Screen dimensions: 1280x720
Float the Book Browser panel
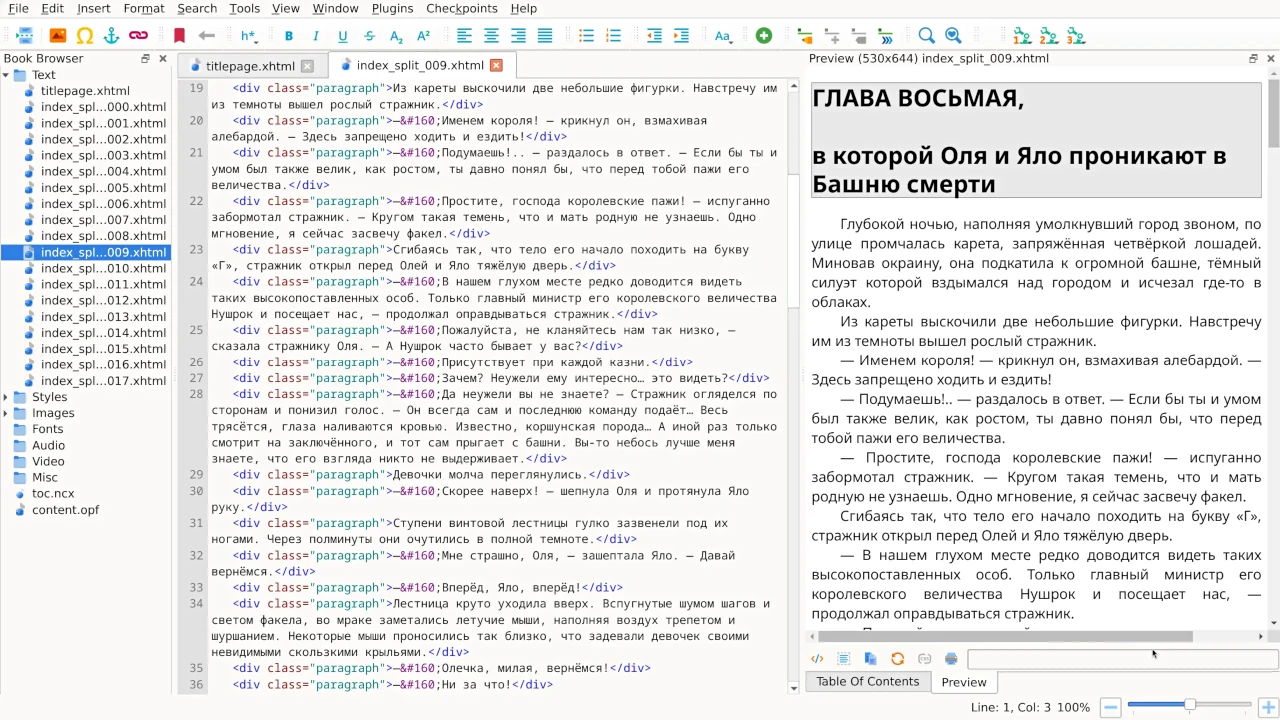[146, 59]
